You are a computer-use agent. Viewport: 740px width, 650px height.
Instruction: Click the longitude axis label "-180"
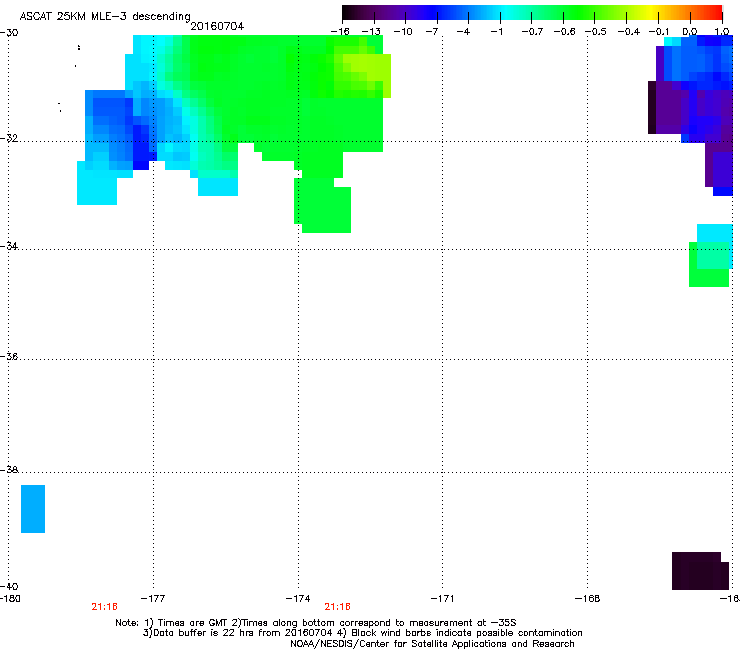[10, 599]
